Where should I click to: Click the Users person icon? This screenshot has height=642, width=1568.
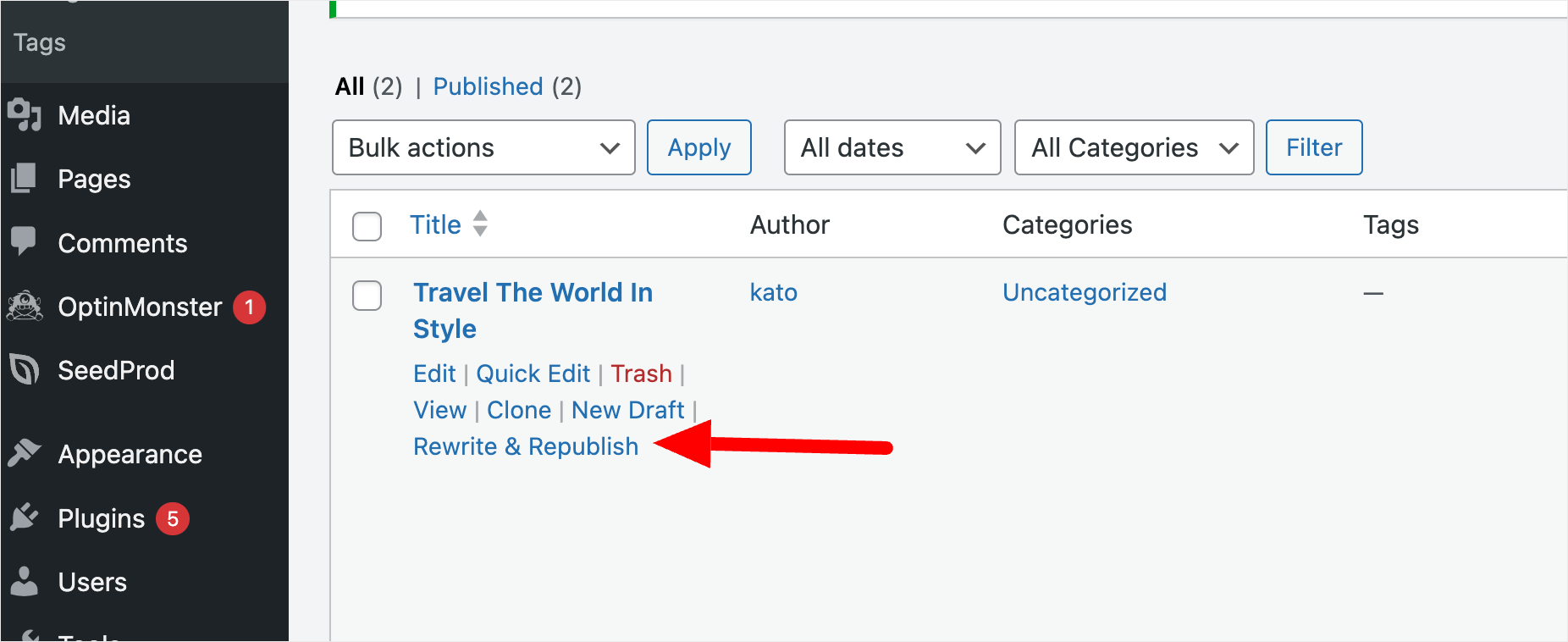coord(25,581)
